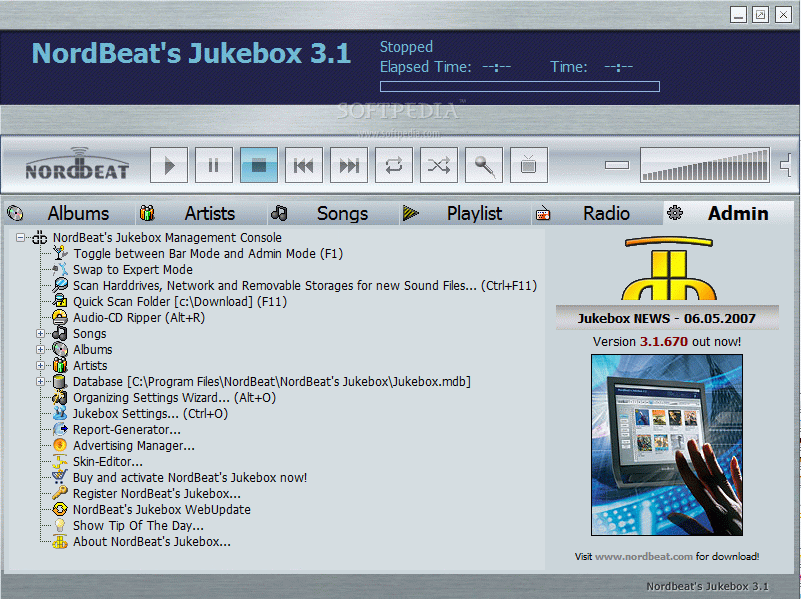
Task: Start playback with the Play button
Action: pyautogui.click(x=169, y=165)
